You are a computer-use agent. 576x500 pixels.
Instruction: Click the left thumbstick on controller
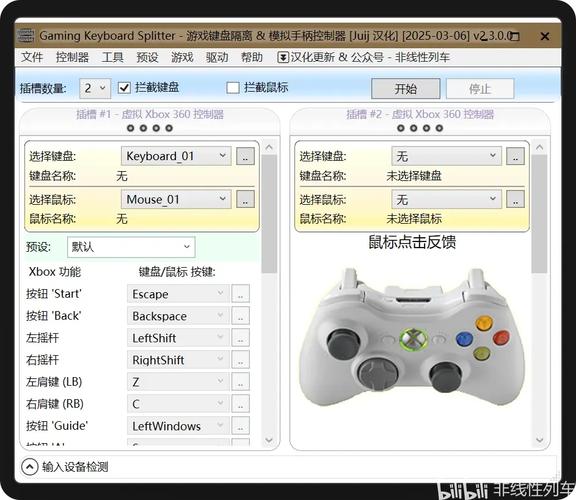(x=343, y=344)
